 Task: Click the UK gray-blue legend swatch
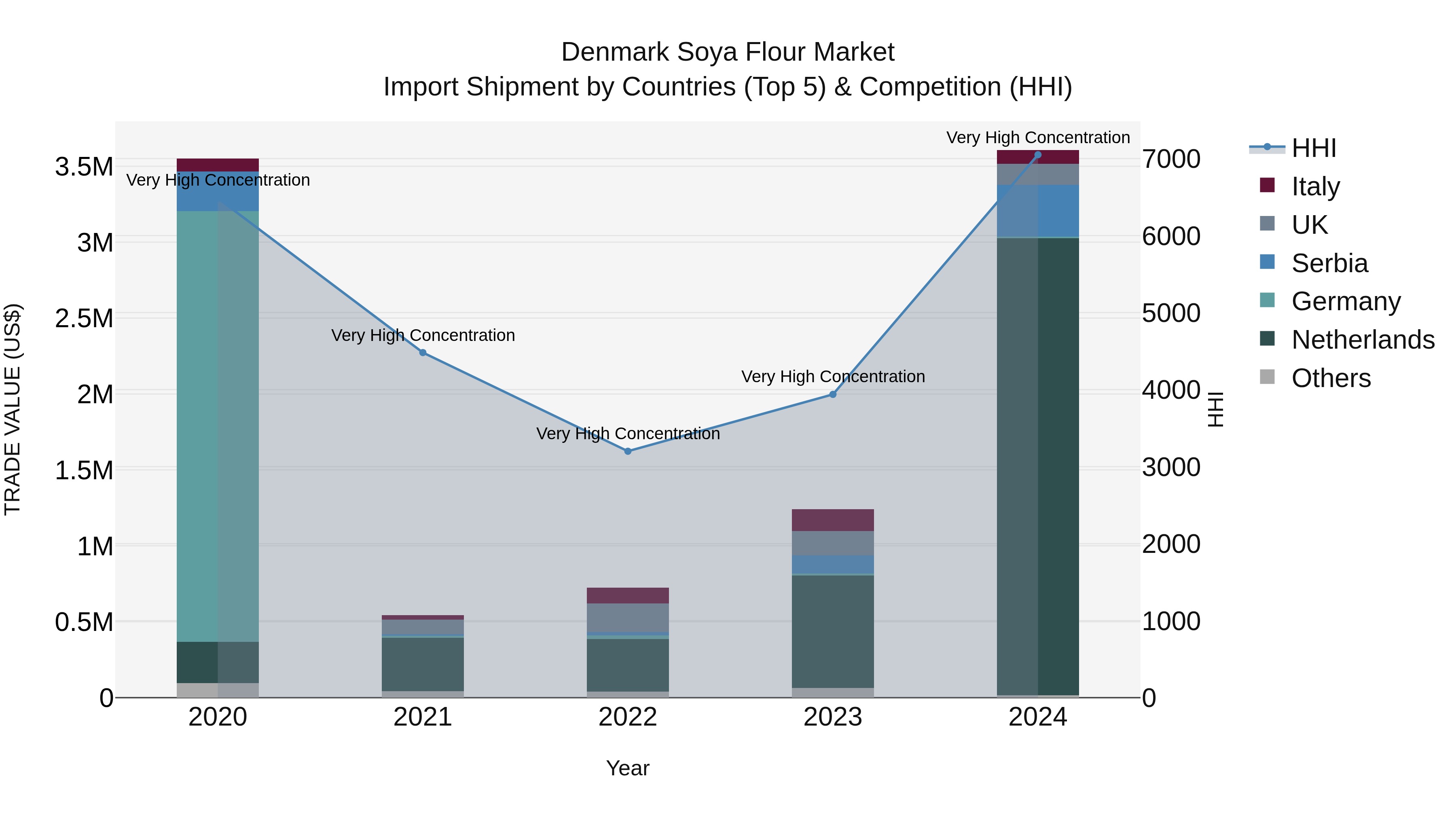pyautogui.click(x=1267, y=223)
